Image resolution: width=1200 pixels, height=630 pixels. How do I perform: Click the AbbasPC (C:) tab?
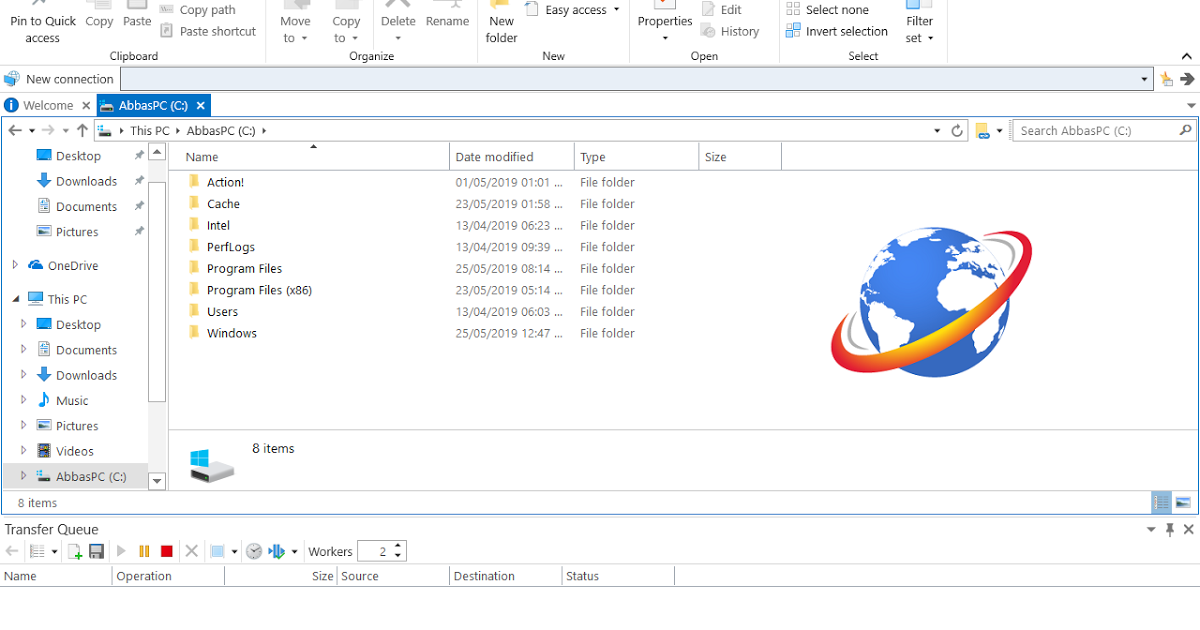153,104
